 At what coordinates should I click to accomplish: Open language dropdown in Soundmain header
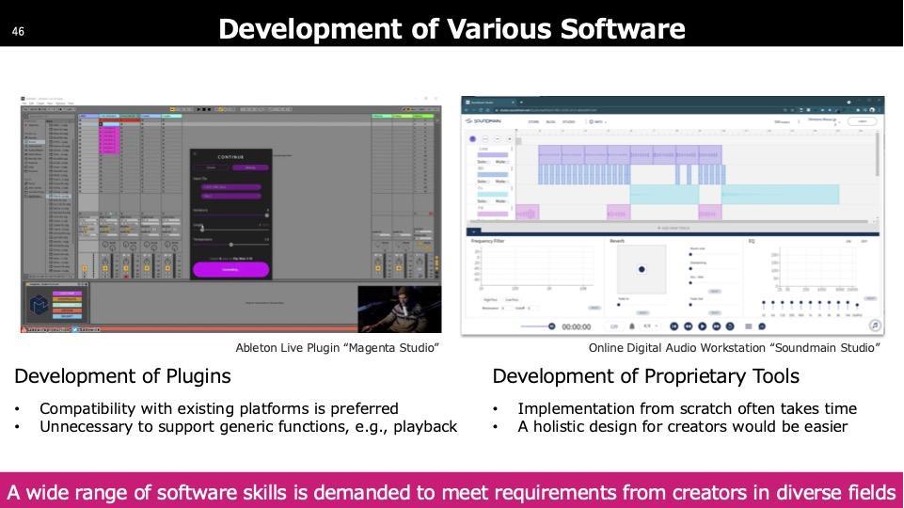pos(597,122)
